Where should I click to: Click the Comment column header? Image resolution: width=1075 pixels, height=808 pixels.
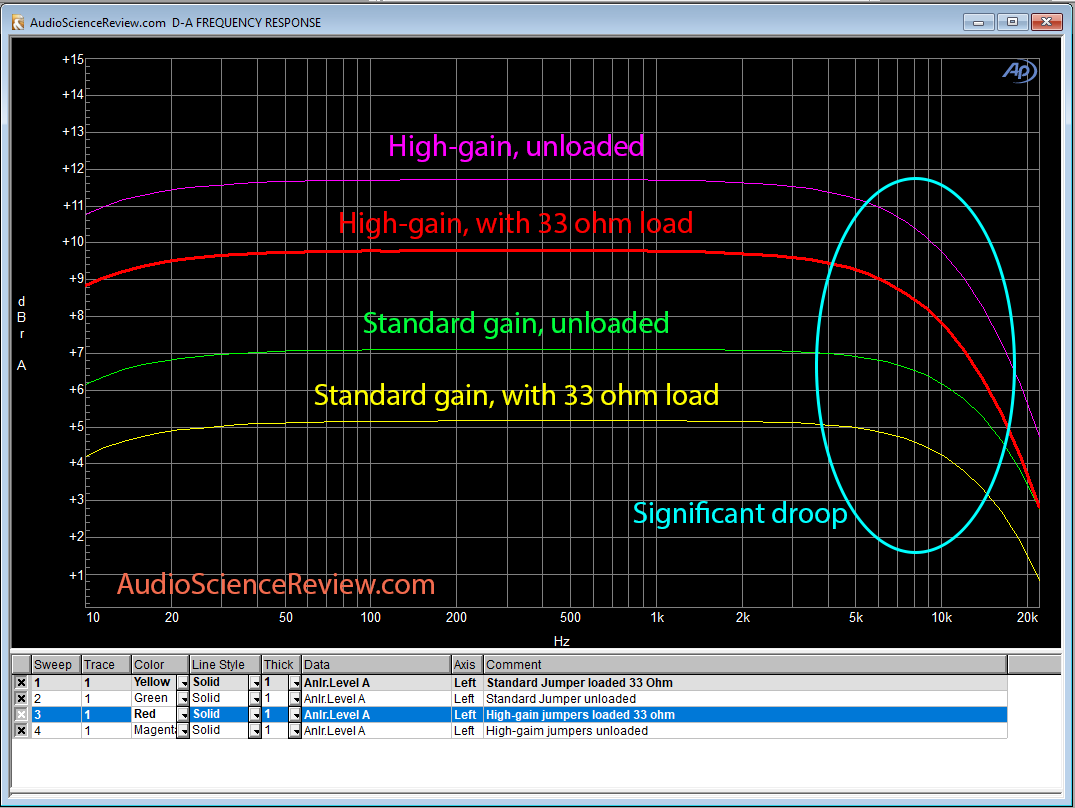510,664
